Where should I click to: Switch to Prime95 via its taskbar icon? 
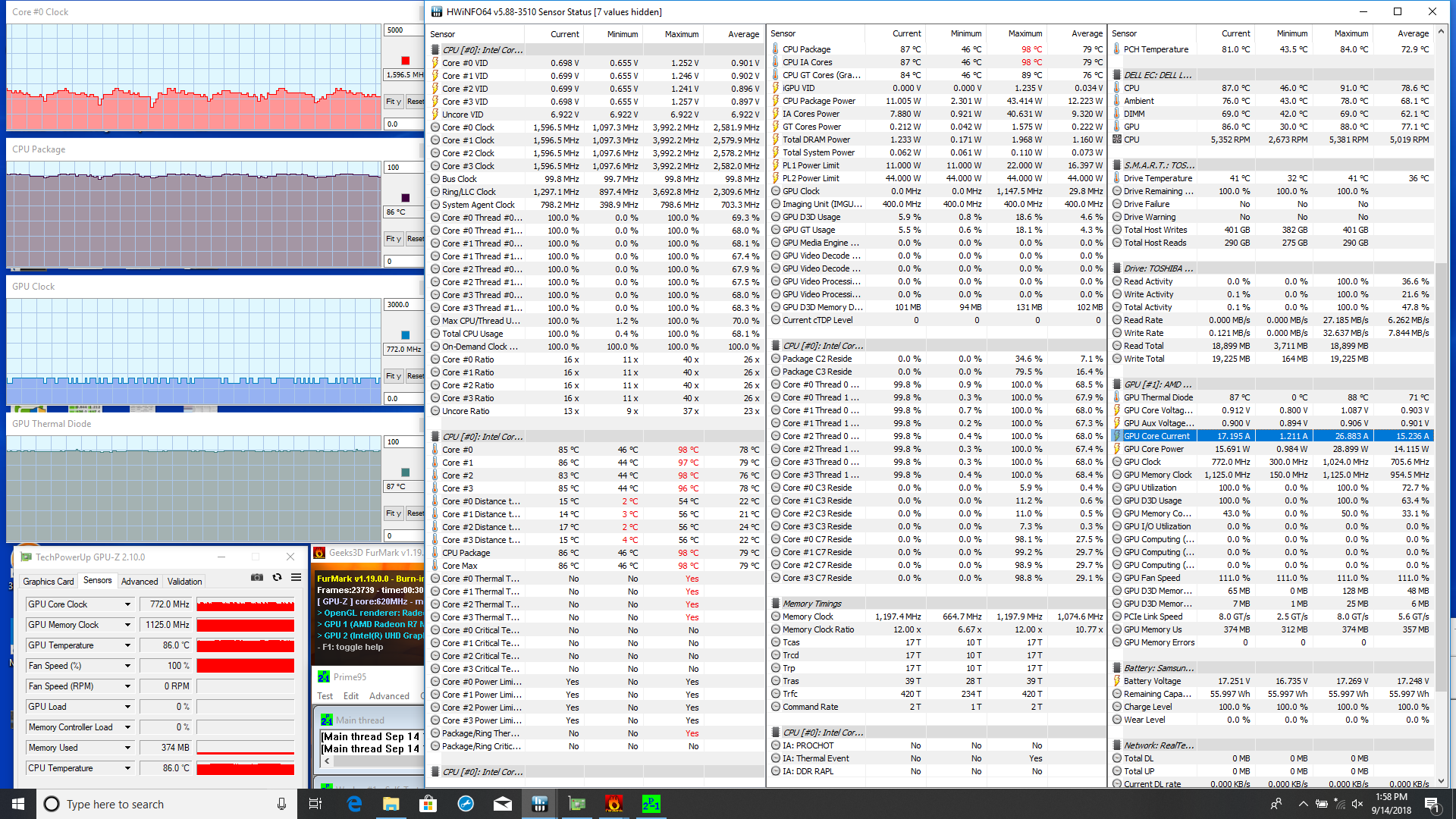(651, 804)
